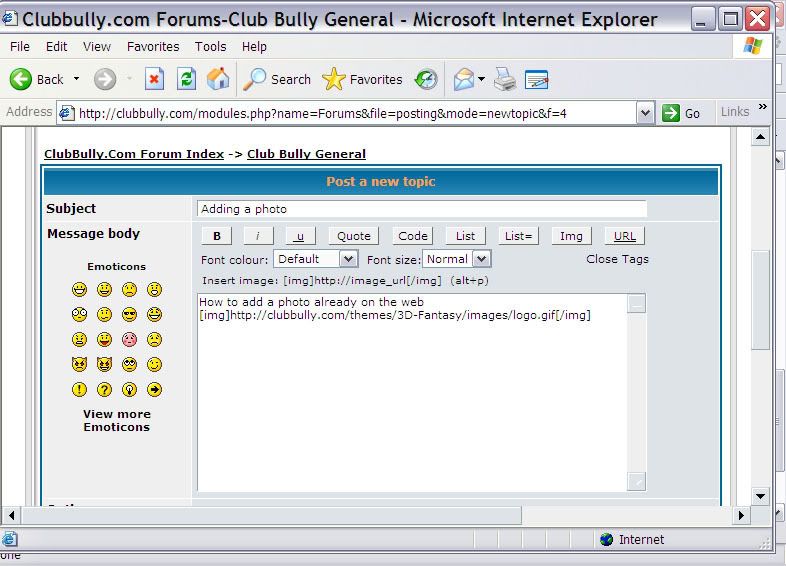Insert the Razz tongue-out emoticon
The image size is (786, 566).
coord(104,339)
